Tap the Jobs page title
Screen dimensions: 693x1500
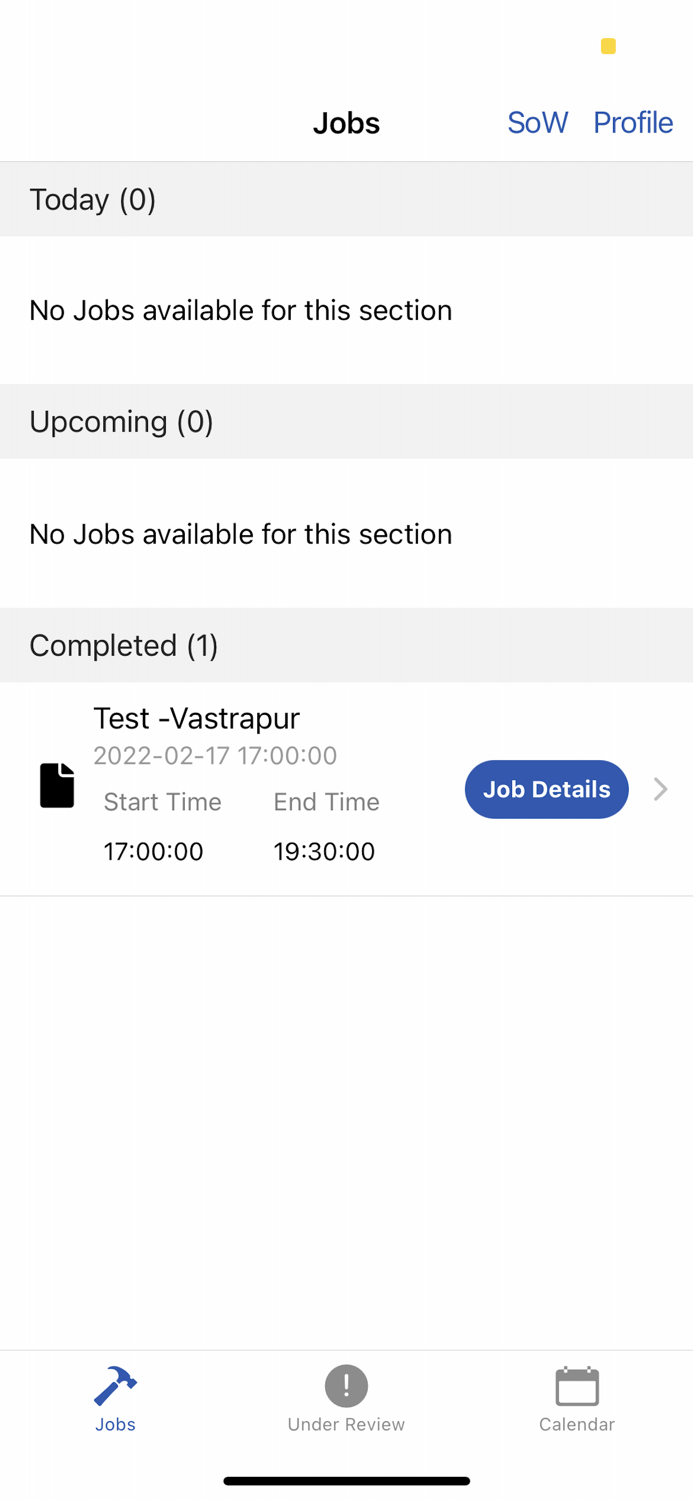pyautogui.click(x=346, y=123)
